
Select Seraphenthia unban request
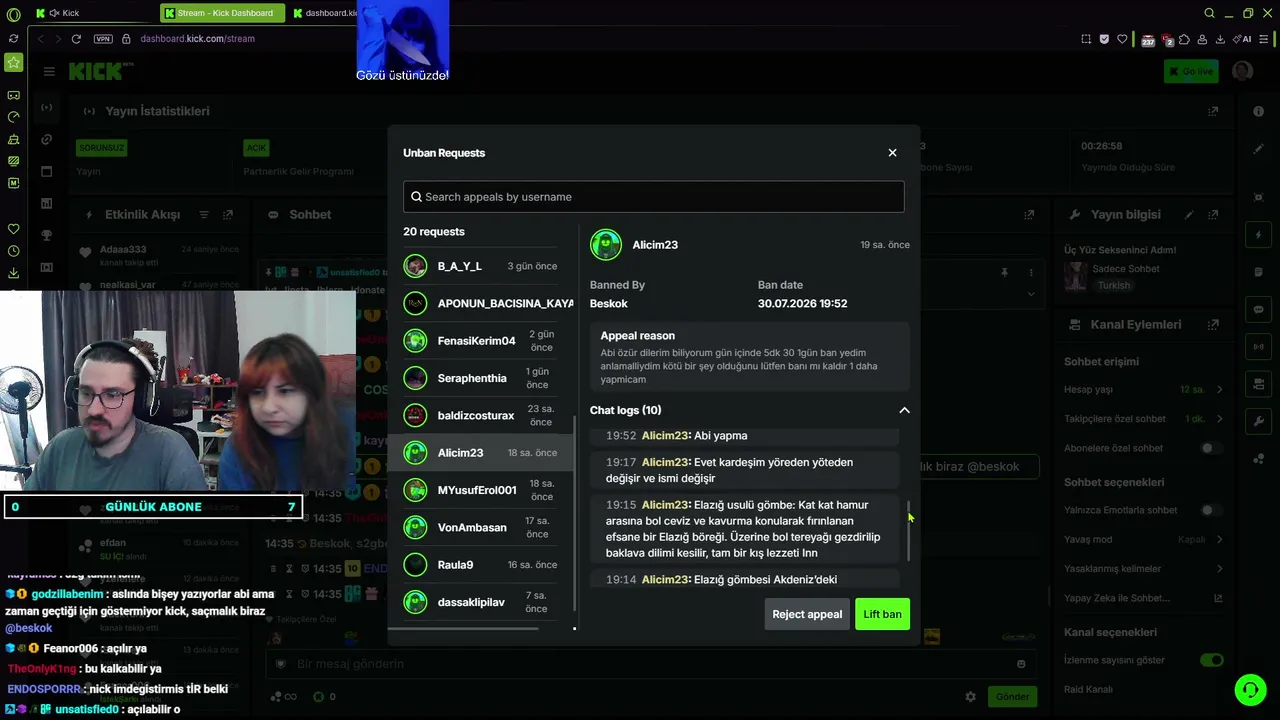coord(481,378)
